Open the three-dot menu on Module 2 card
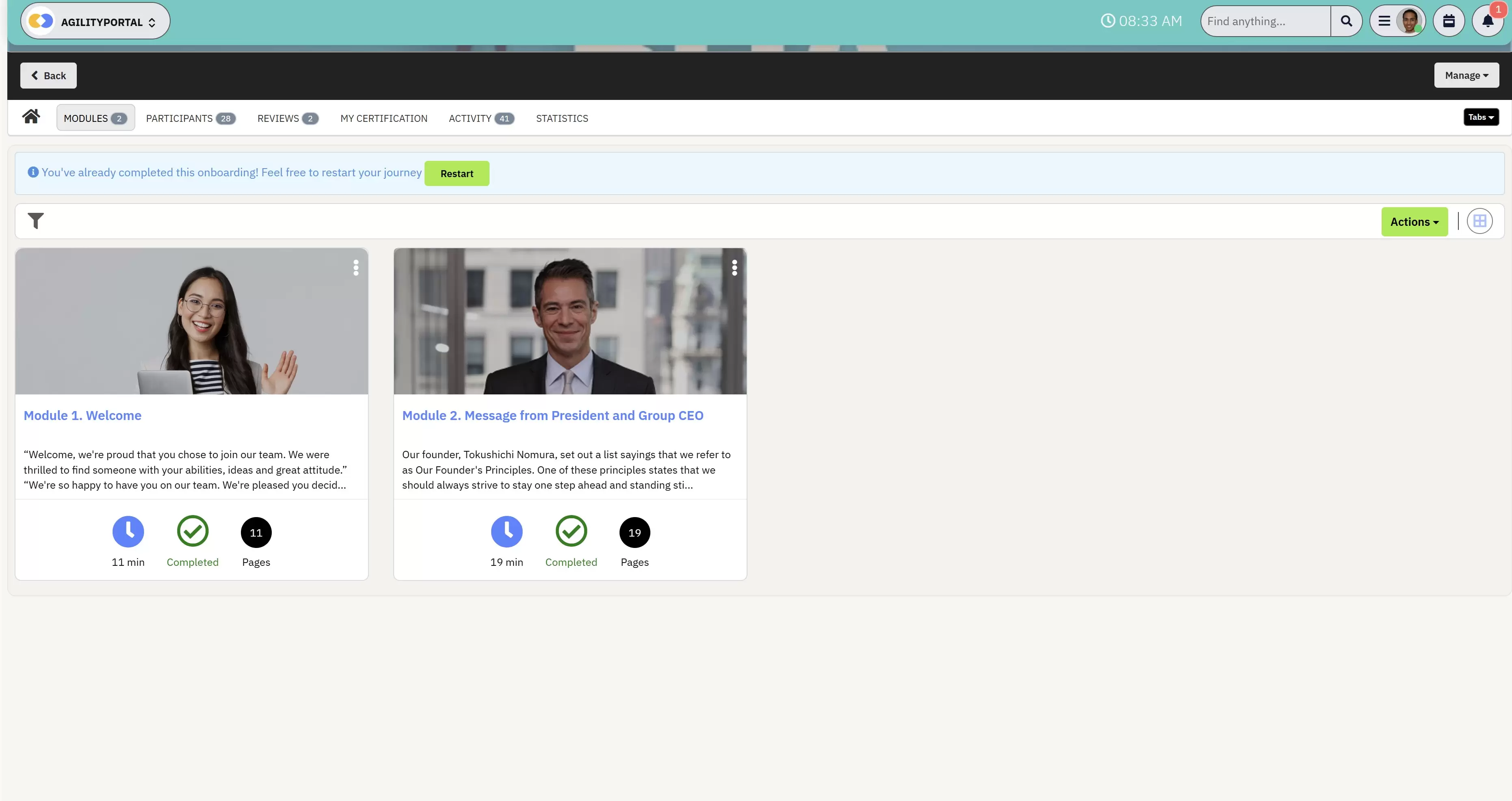This screenshot has height=801, width=1512. tap(734, 268)
